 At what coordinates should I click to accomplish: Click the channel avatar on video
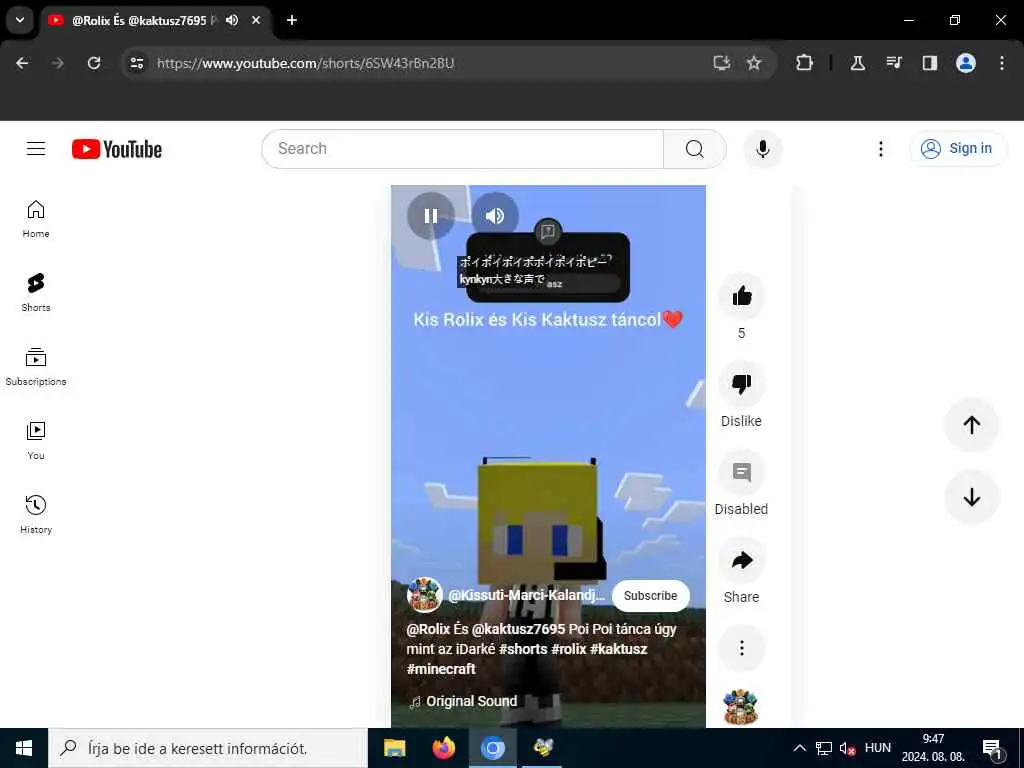click(424, 595)
